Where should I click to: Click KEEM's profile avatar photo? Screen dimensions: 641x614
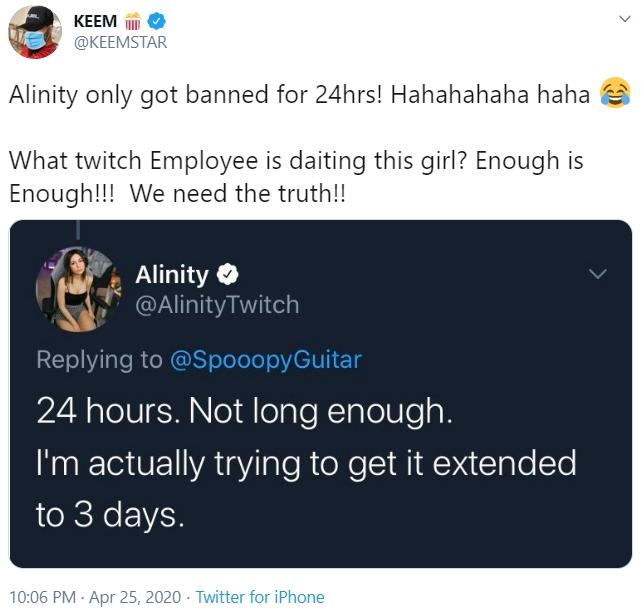36,32
